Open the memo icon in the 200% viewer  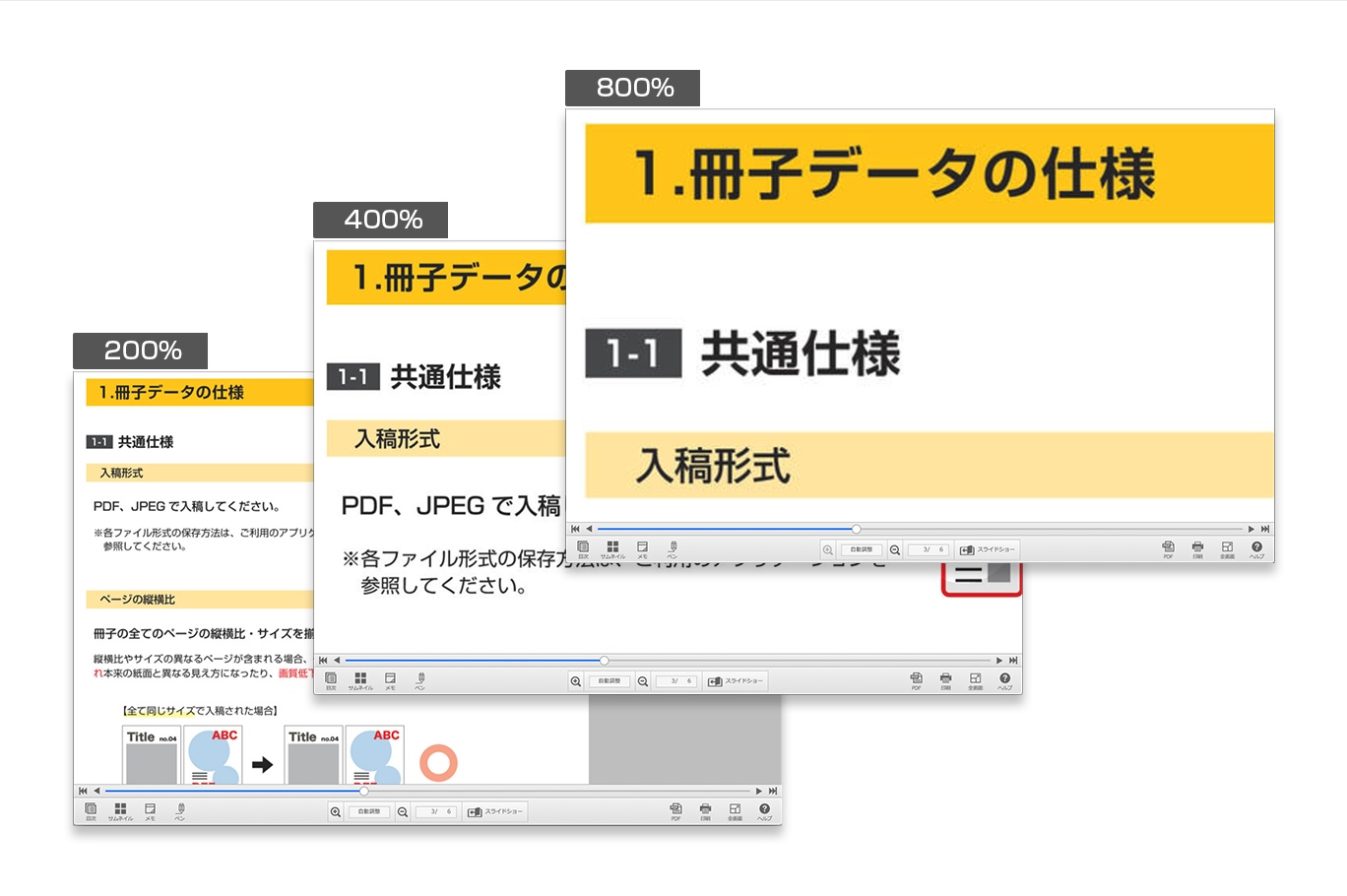point(150,810)
